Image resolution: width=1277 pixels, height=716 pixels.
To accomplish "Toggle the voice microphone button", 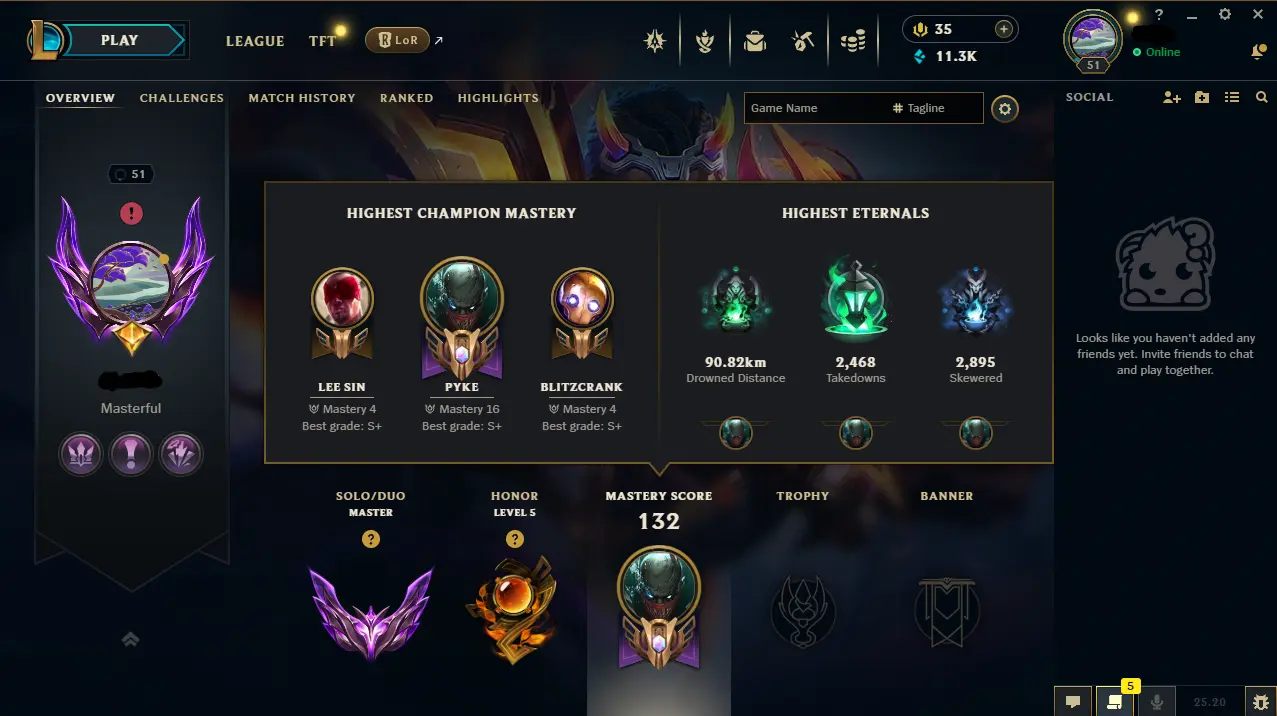I will (1157, 701).
